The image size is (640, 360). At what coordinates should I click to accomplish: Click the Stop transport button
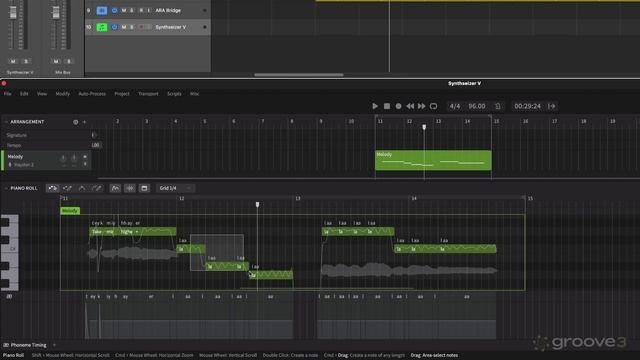coord(387,106)
